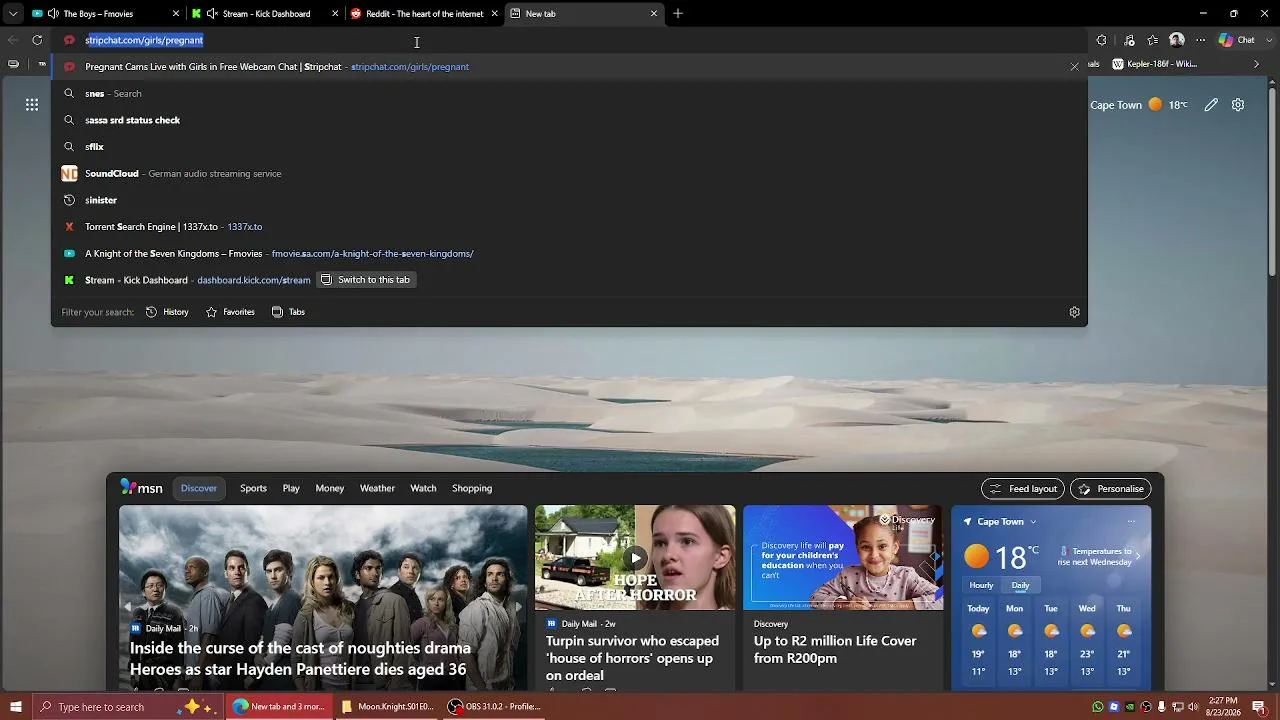Select 'sassa srd status check' suggestion
Image resolution: width=1280 pixels, height=720 pixels.
pos(569,120)
